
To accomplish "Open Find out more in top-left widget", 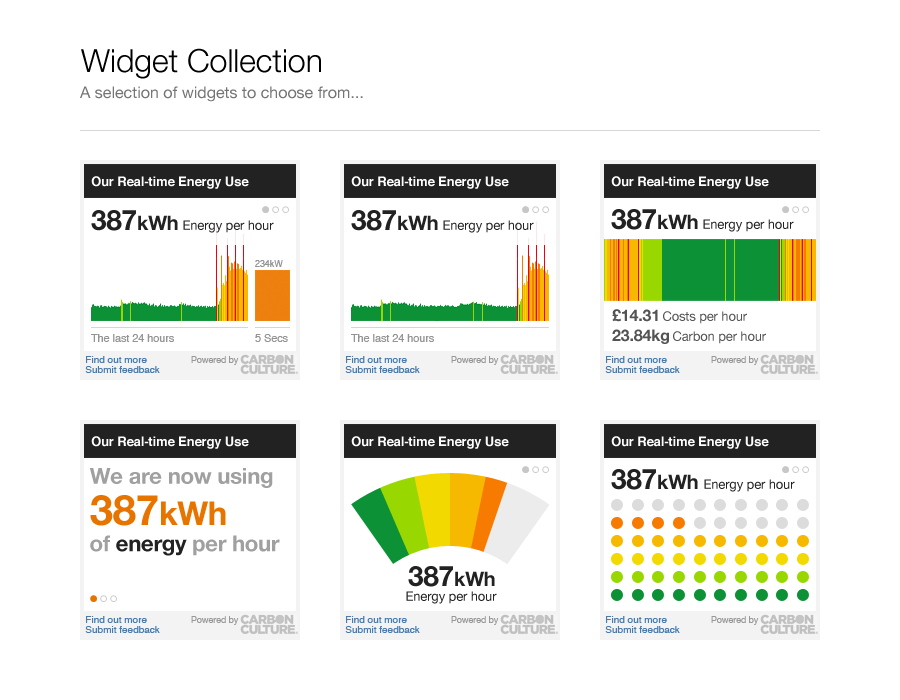I will click(x=116, y=360).
